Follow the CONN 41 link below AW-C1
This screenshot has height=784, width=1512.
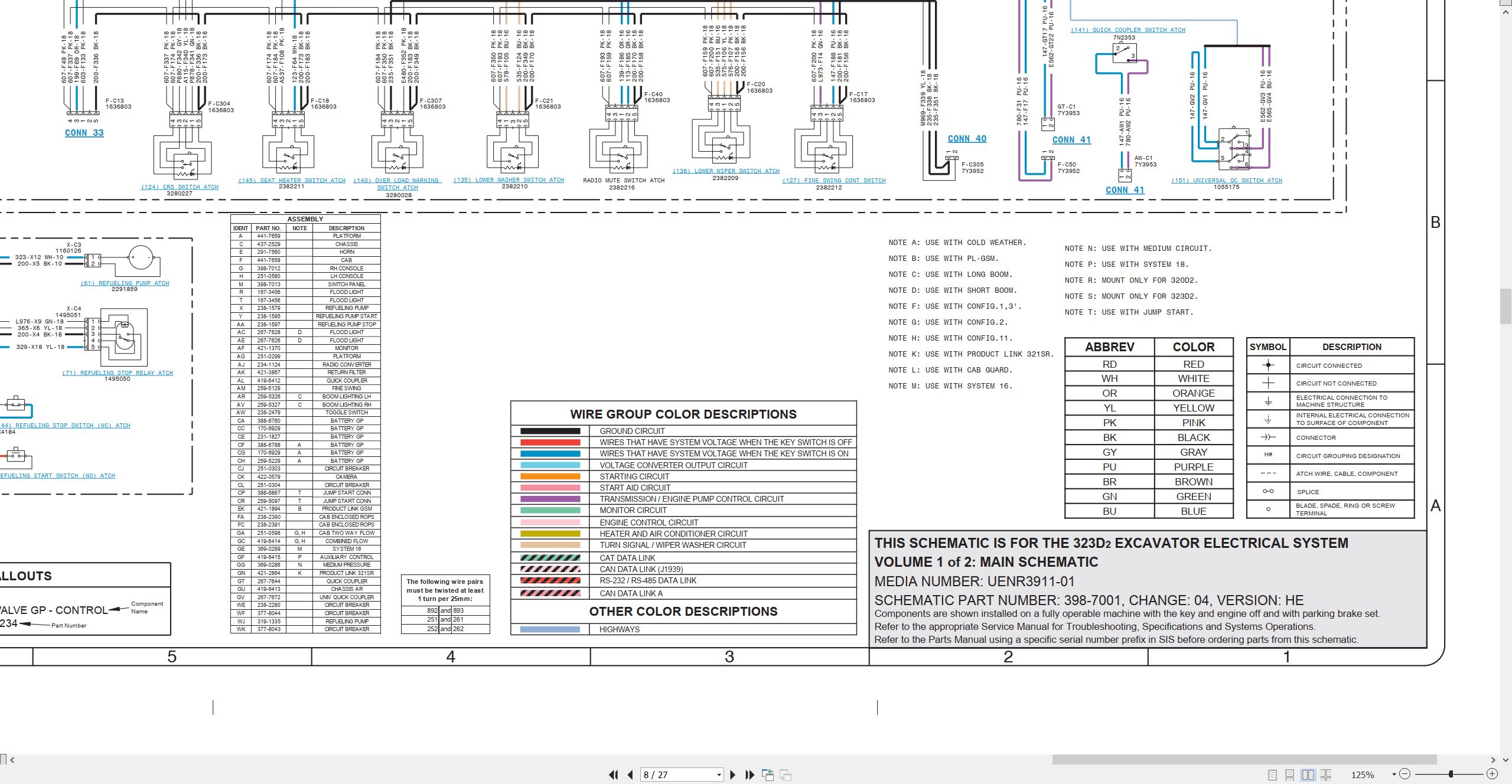[x=1125, y=190]
